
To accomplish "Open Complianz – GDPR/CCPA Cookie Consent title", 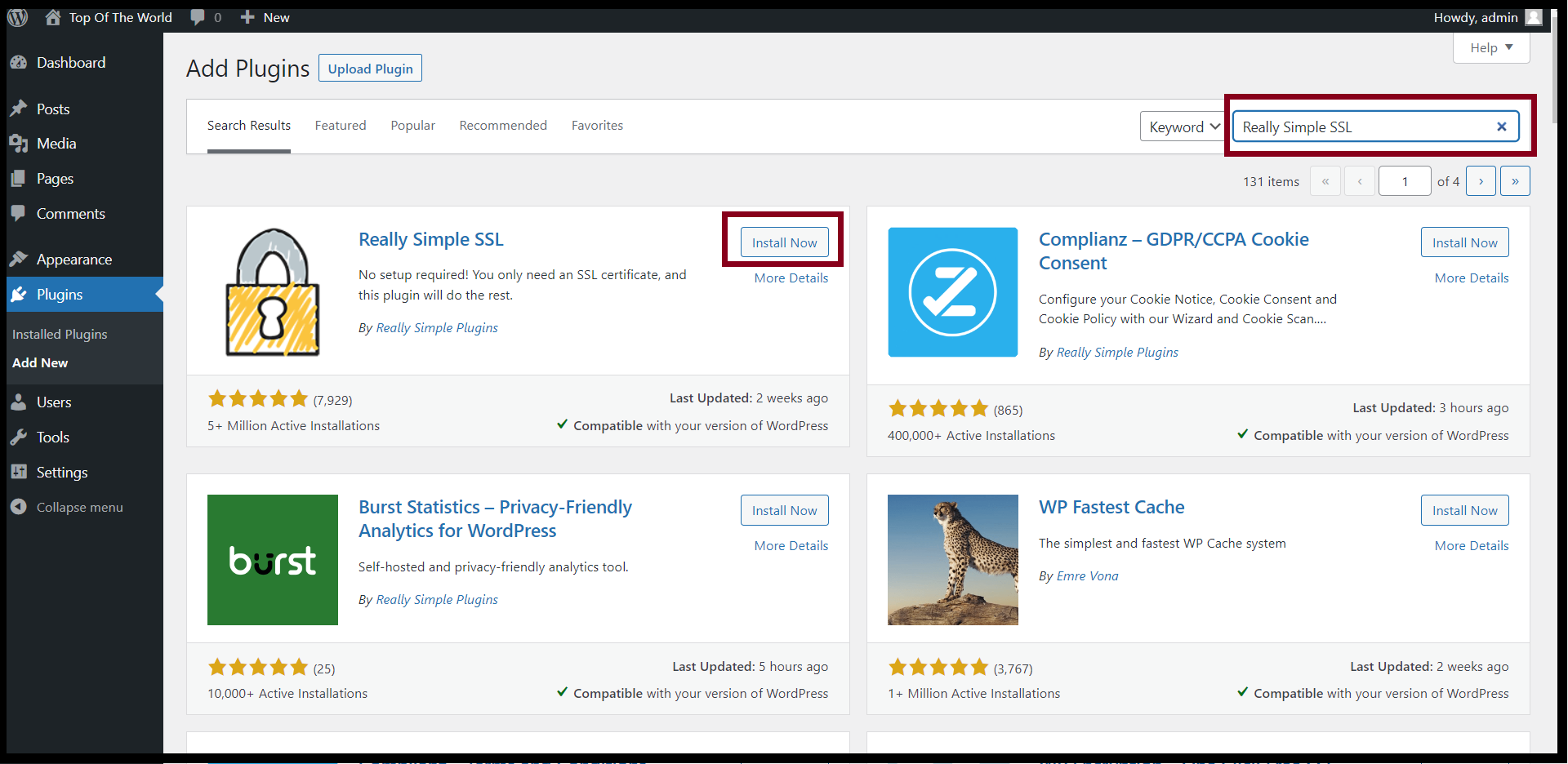I will [1174, 251].
